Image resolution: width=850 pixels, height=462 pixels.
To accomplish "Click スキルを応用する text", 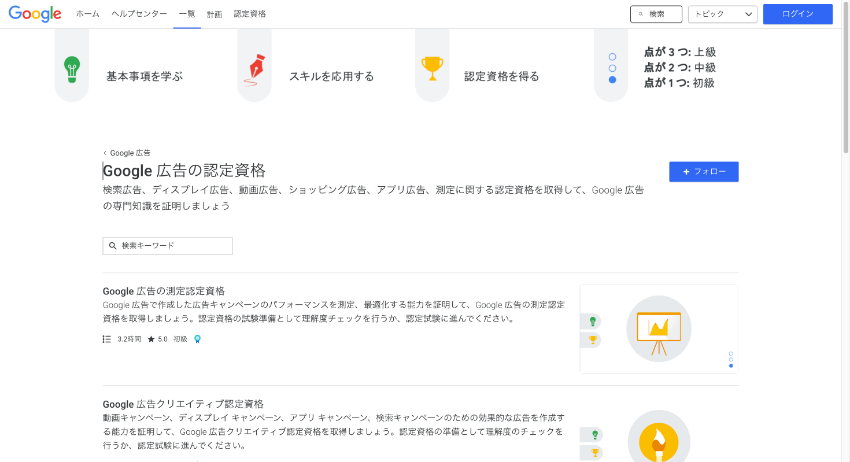I will coord(331,76).
